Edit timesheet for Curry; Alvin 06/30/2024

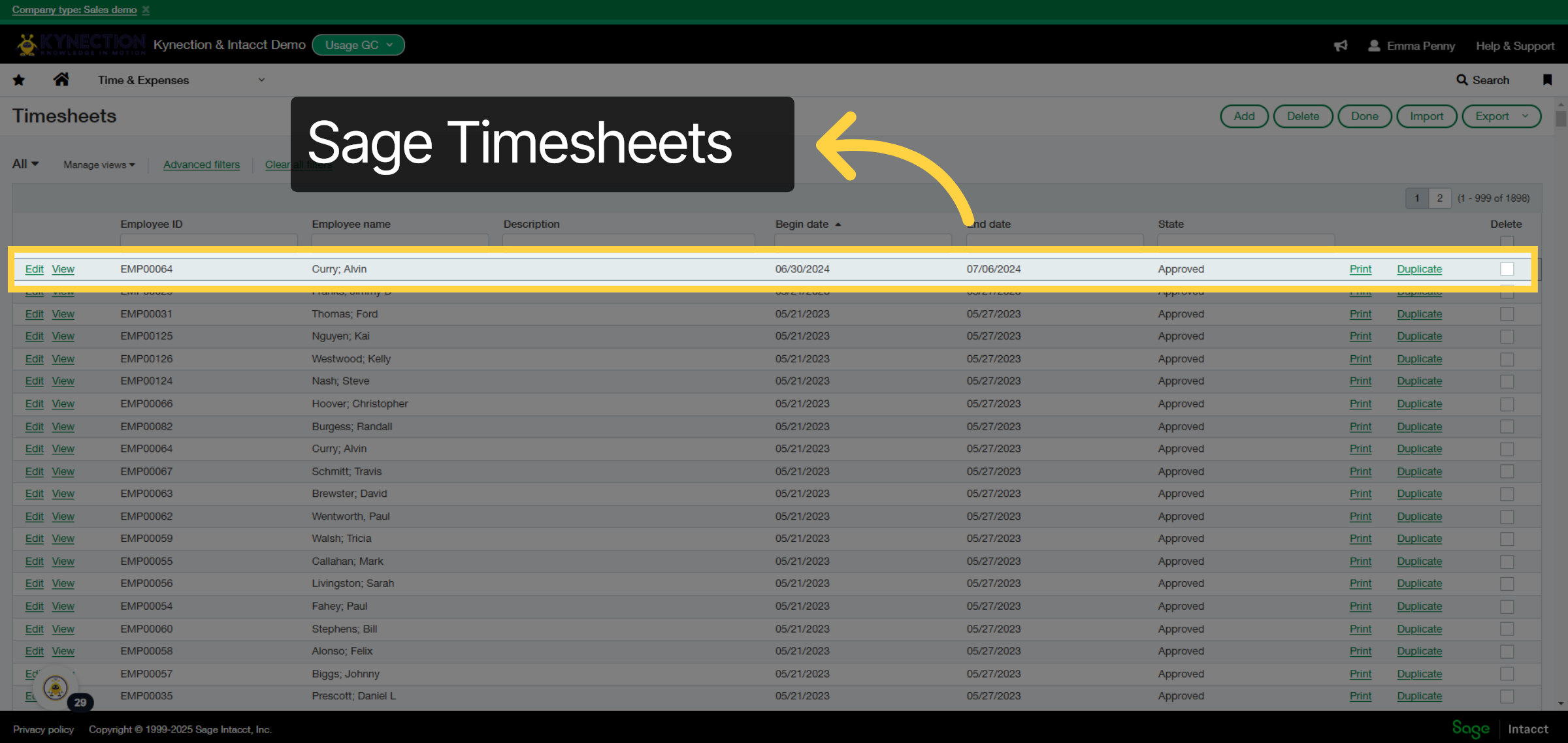coord(34,269)
